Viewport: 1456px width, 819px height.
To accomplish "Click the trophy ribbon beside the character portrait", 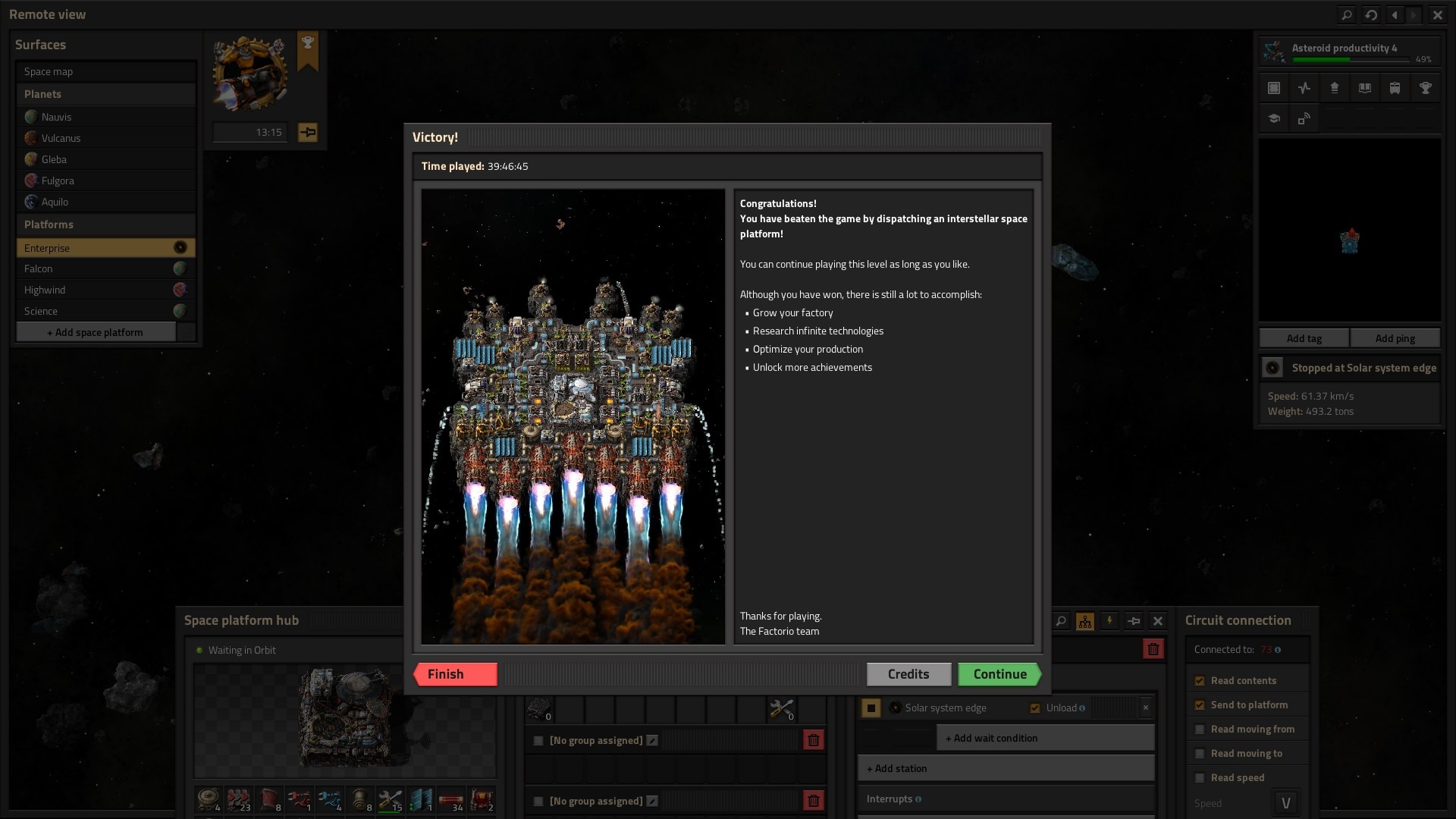I will 308,51.
